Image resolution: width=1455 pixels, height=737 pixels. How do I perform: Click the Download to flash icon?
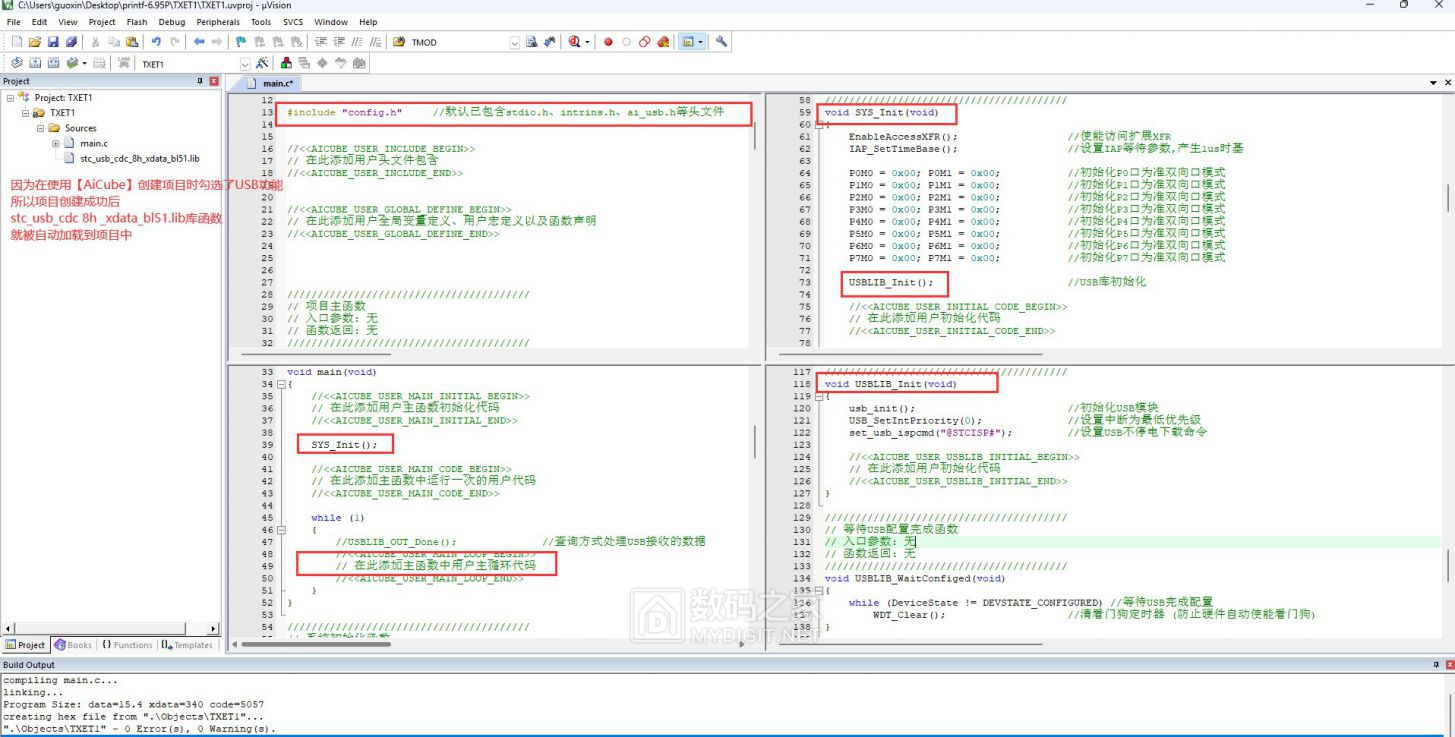[x=124, y=63]
